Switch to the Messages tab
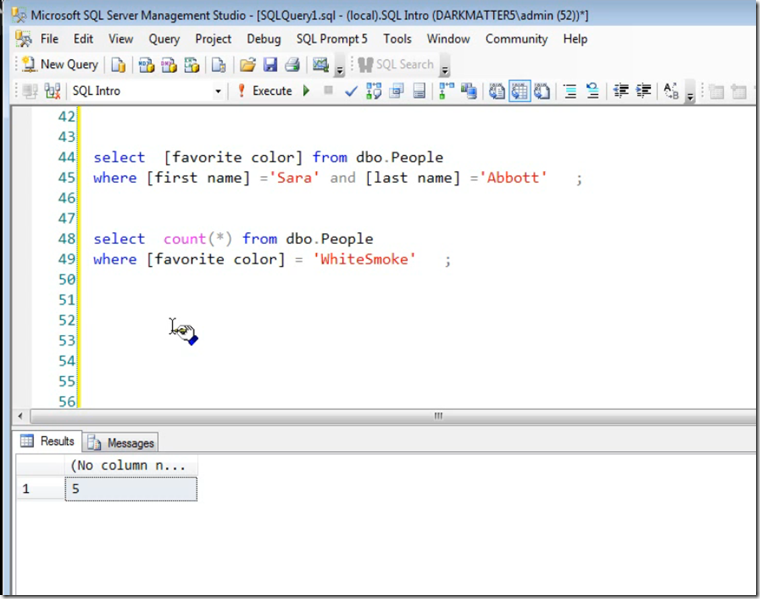The height and width of the screenshot is (599, 760). (121, 442)
